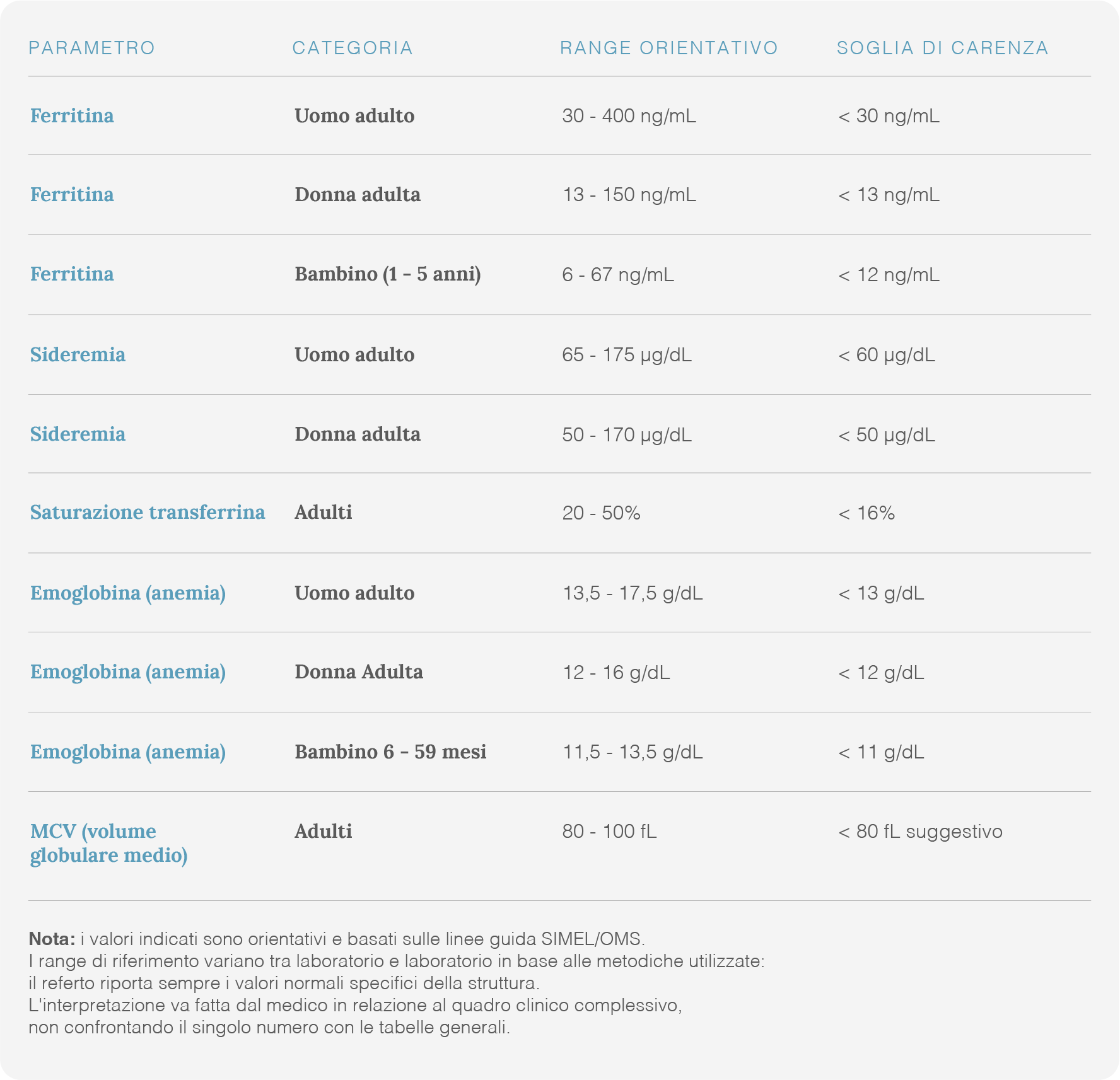The height and width of the screenshot is (1080, 1120).
Task: Click Sideremia in the Uomo adulto row
Action: pos(78,354)
